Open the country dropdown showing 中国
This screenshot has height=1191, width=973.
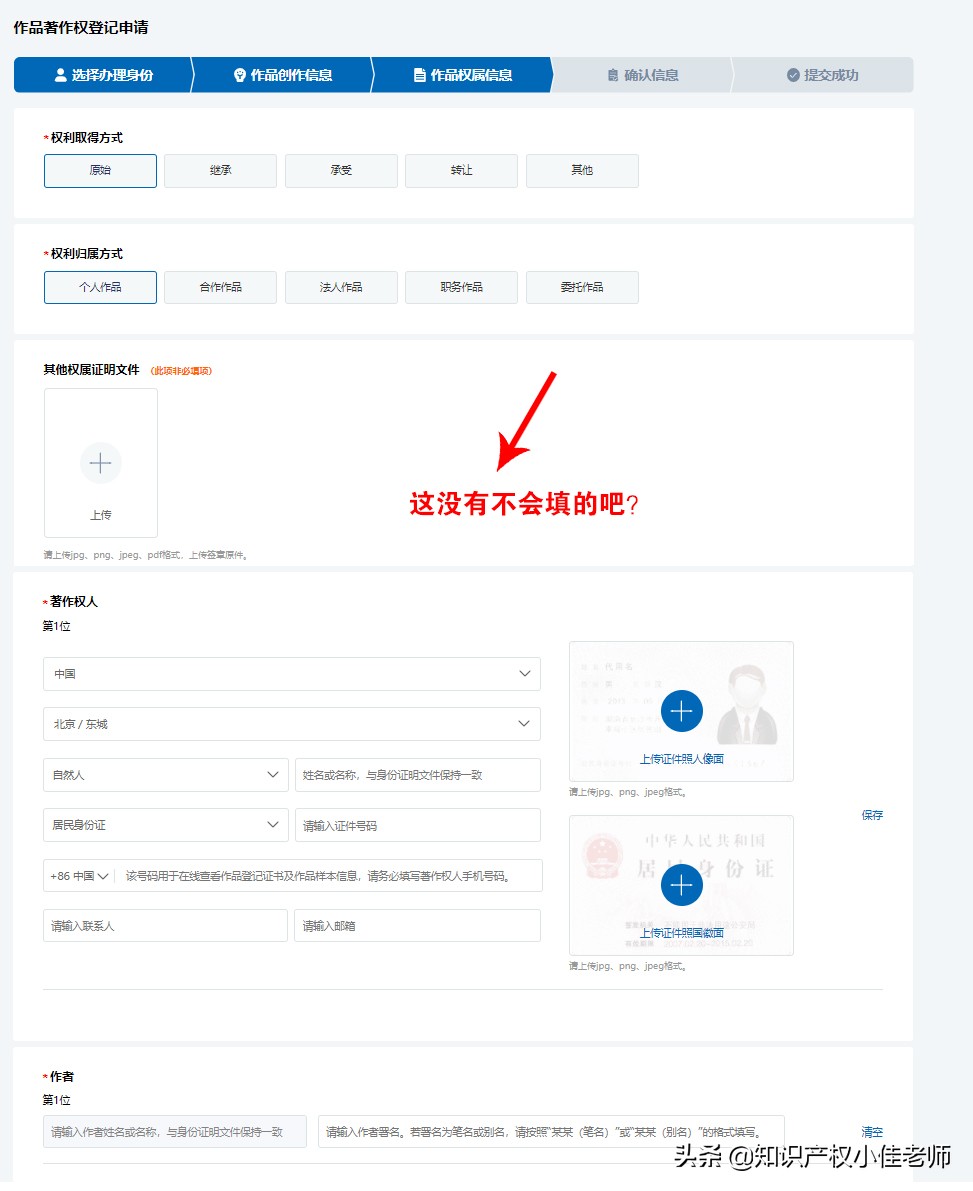[291, 673]
